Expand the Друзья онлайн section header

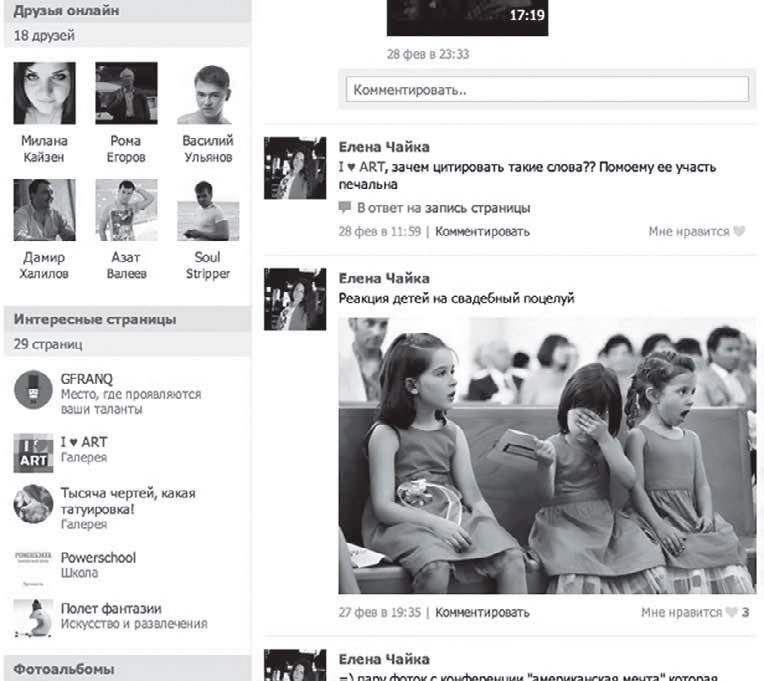[66, 11]
